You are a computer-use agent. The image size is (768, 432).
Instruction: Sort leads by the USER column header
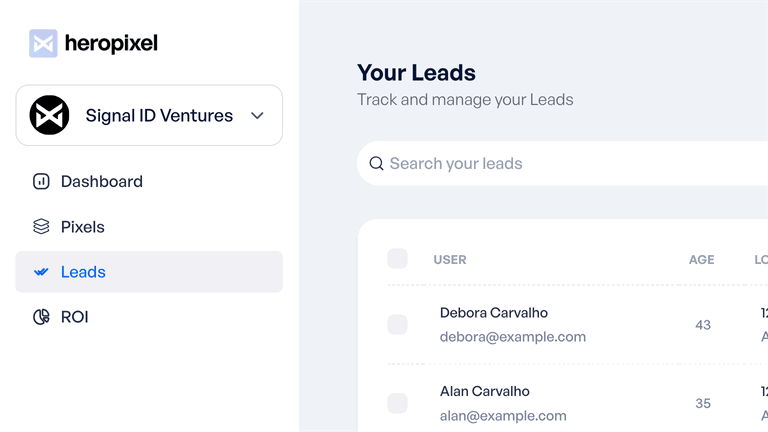(x=450, y=260)
